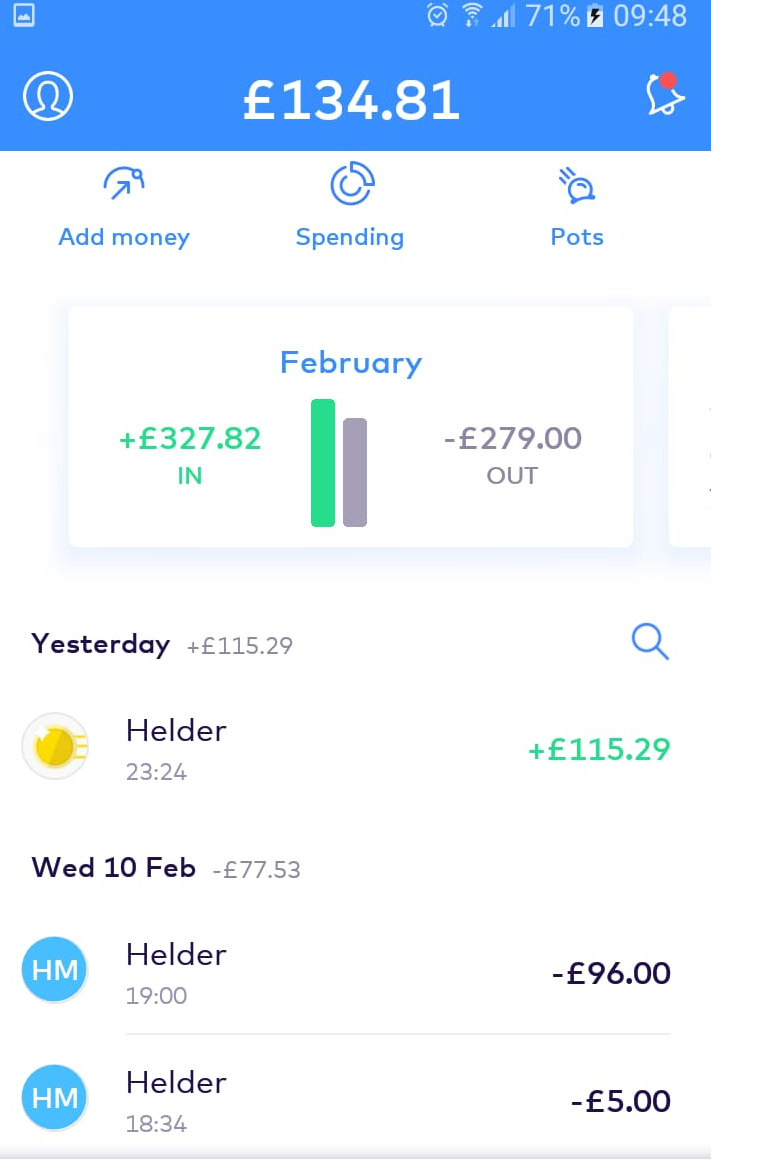Image resolution: width=781 pixels, height=1173 pixels.
Task: Open the profile account icon
Action: 48,96
